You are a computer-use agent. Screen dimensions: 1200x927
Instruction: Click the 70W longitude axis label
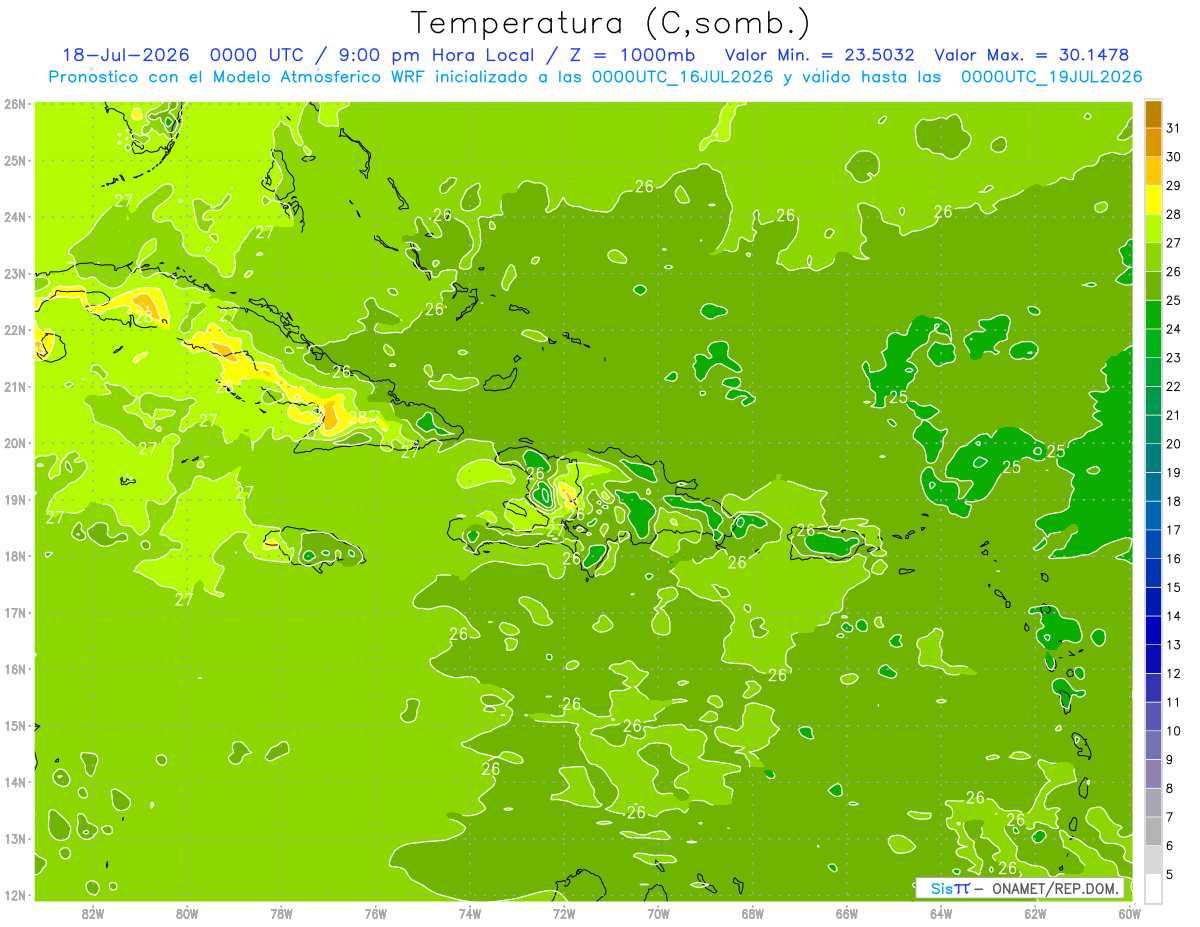[x=658, y=913]
